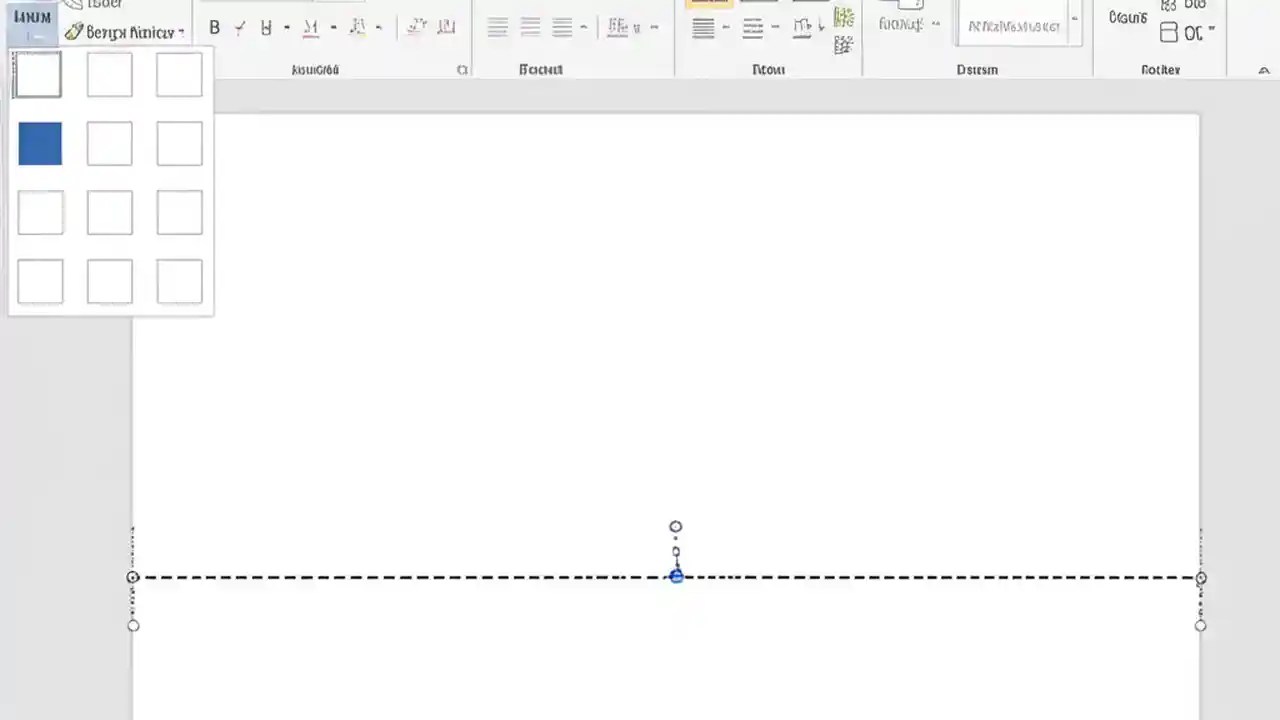Expand the font color dropdown arrow

tap(333, 27)
